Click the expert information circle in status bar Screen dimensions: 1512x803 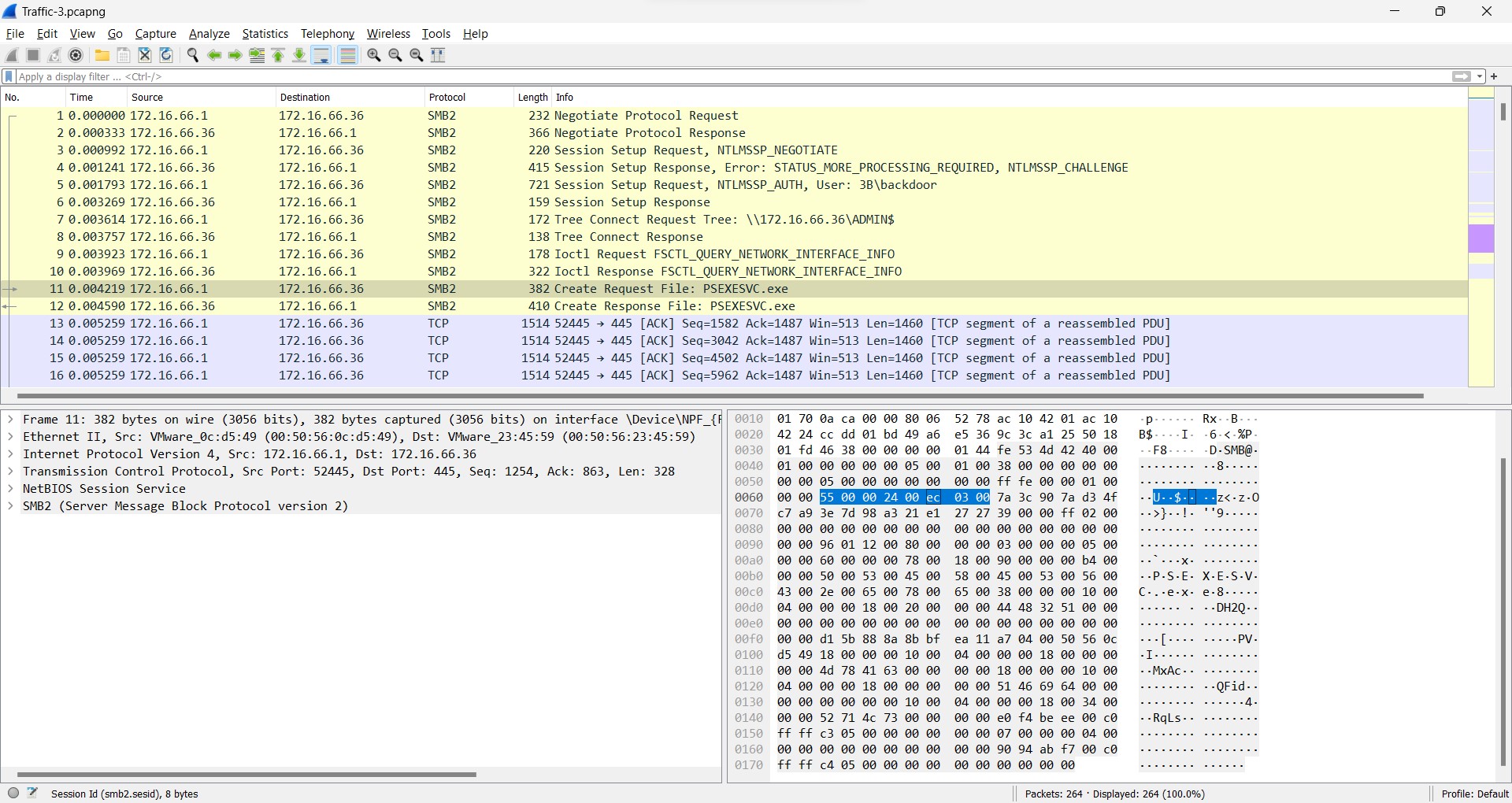click(x=13, y=794)
